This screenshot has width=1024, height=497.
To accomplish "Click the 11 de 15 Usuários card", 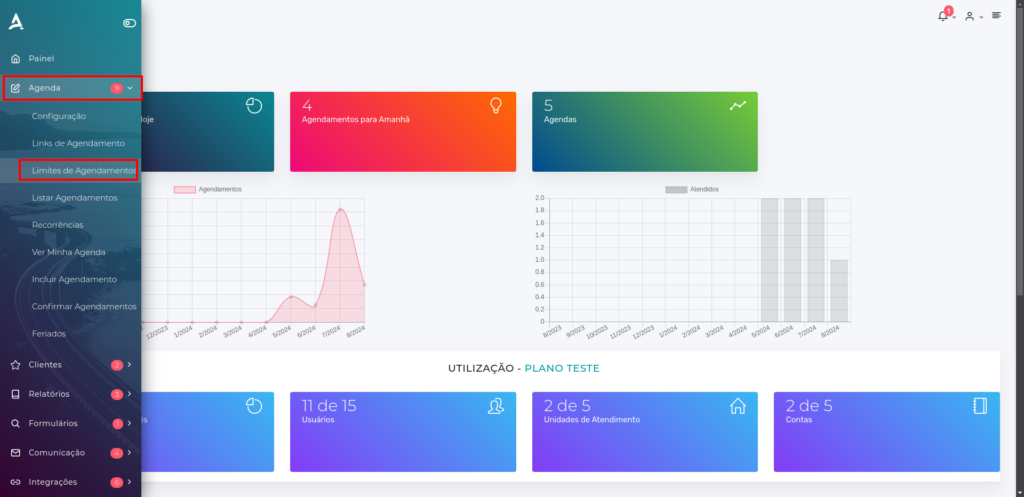I will coord(403,432).
